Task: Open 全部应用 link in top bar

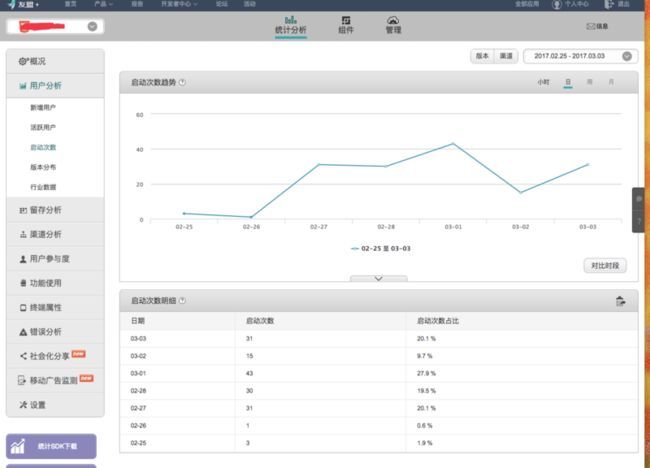Action: [527, 4]
